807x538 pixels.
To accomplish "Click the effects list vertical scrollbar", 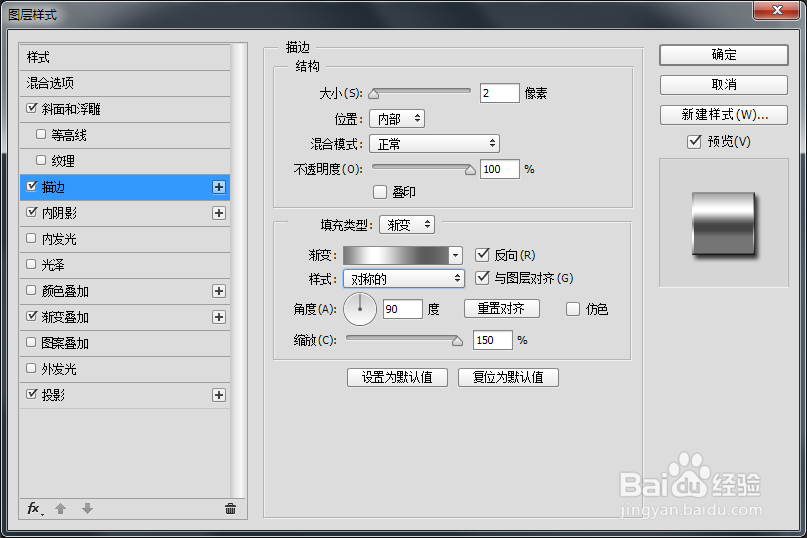I will click(237, 270).
